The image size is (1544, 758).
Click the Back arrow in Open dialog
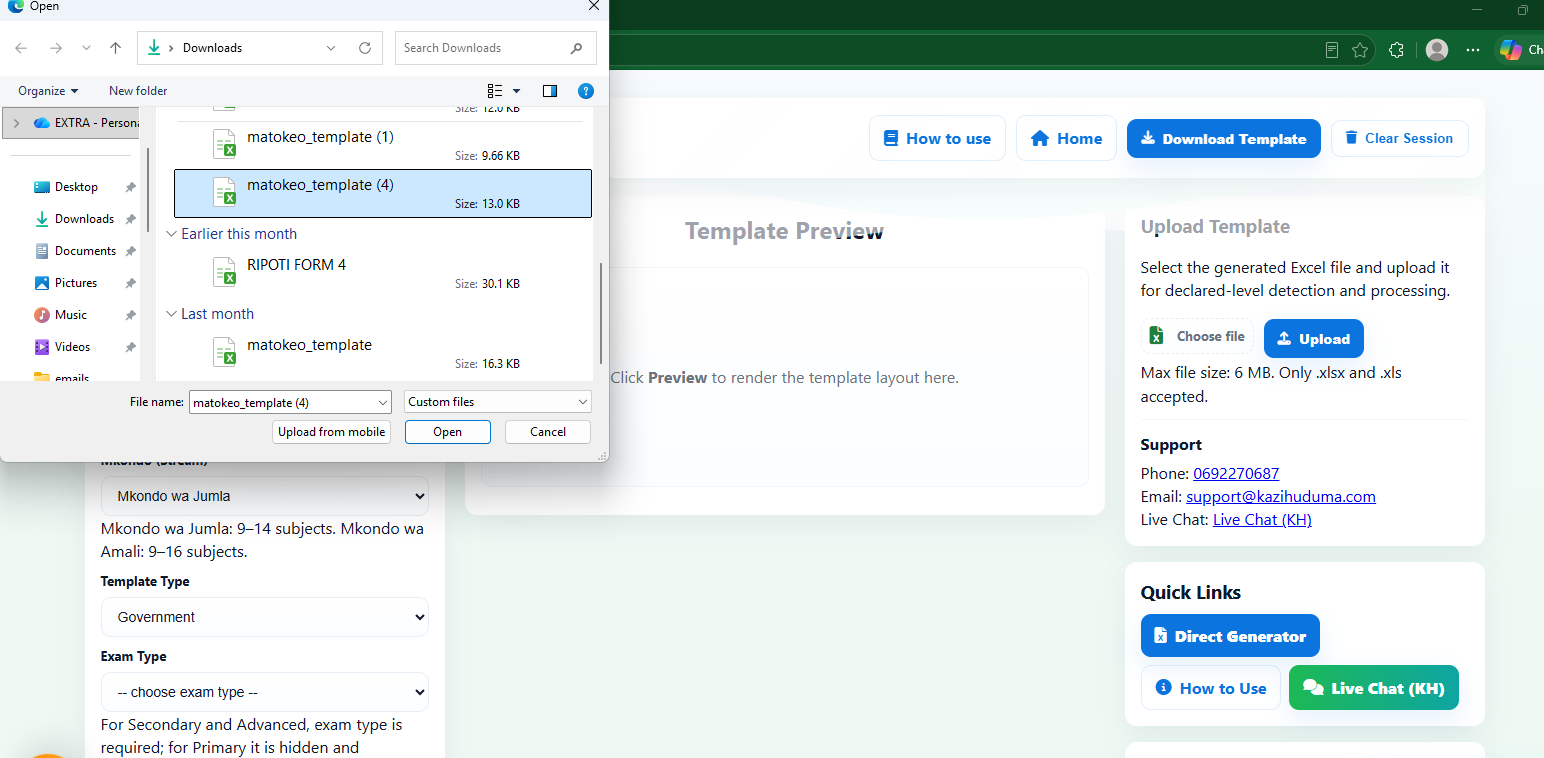pyautogui.click(x=22, y=48)
